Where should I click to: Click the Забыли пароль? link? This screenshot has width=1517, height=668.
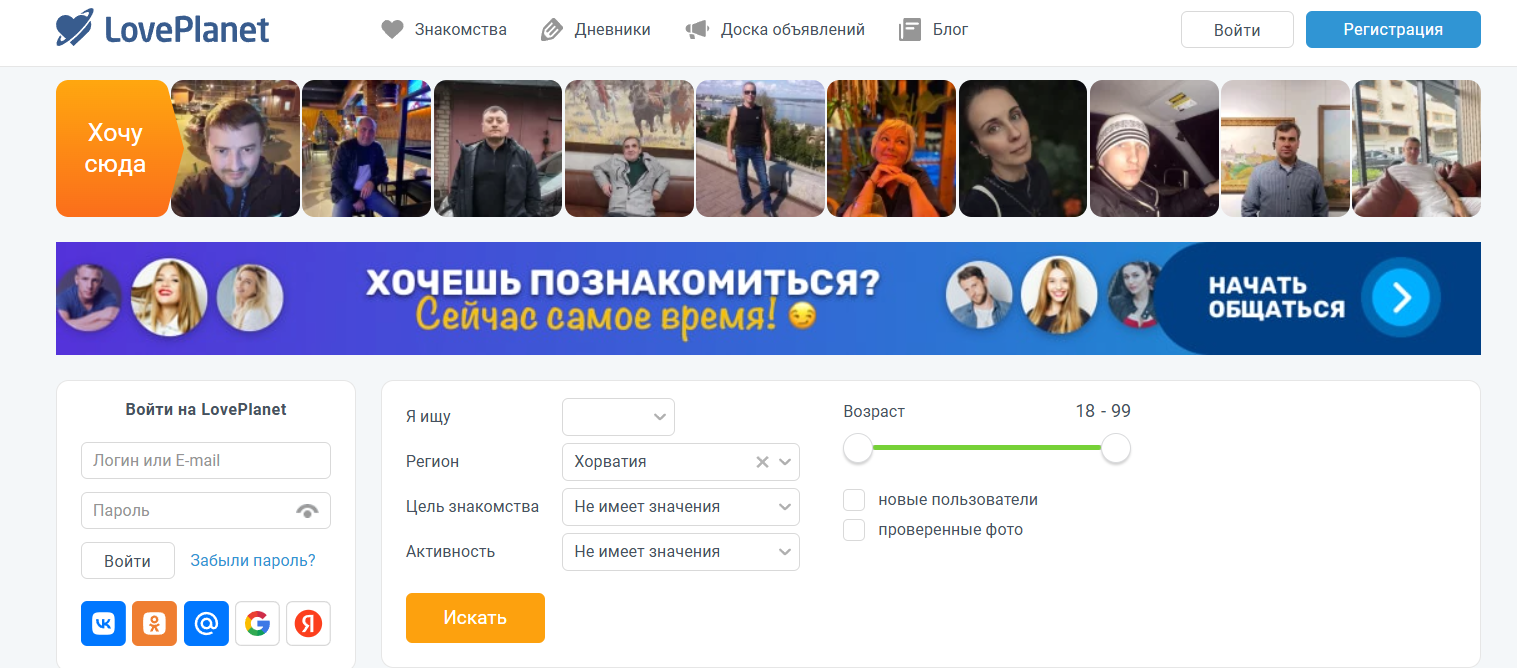(x=253, y=561)
